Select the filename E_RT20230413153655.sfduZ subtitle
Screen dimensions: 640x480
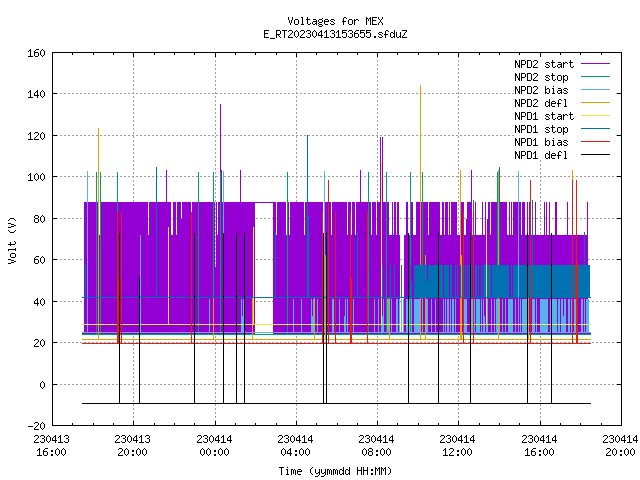click(335, 34)
